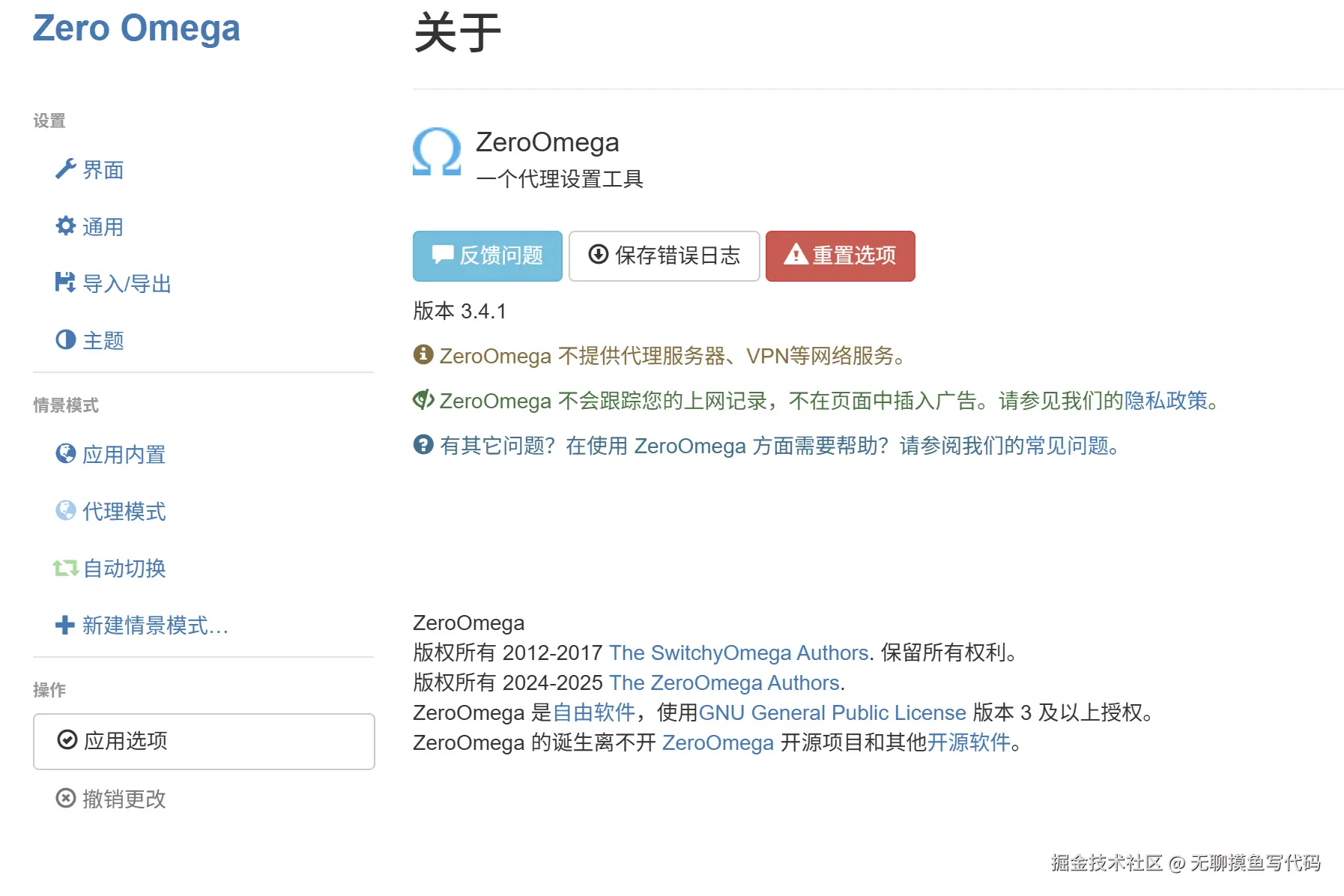Image resolution: width=1344 pixels, height=896 pixels.
Task: Click the 应用选项 button
Action: (x=204, y=741)
